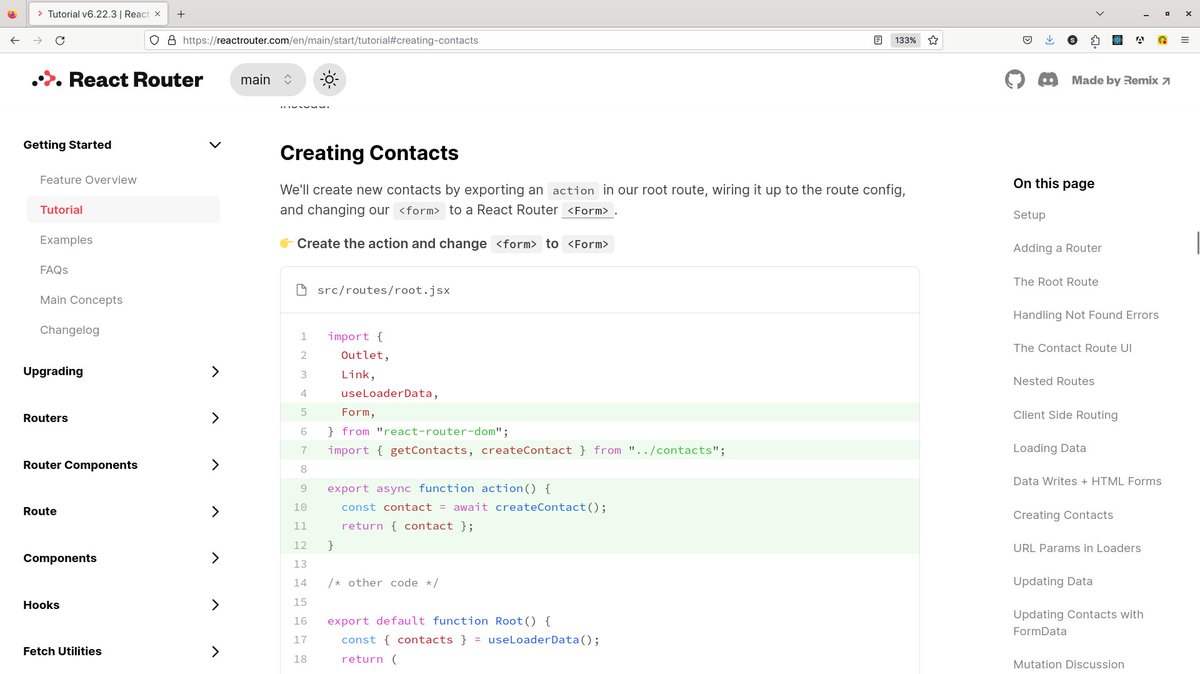Expand the Components section
Image resolution: width=1200 pixels, height=674 pixels.
122,558
